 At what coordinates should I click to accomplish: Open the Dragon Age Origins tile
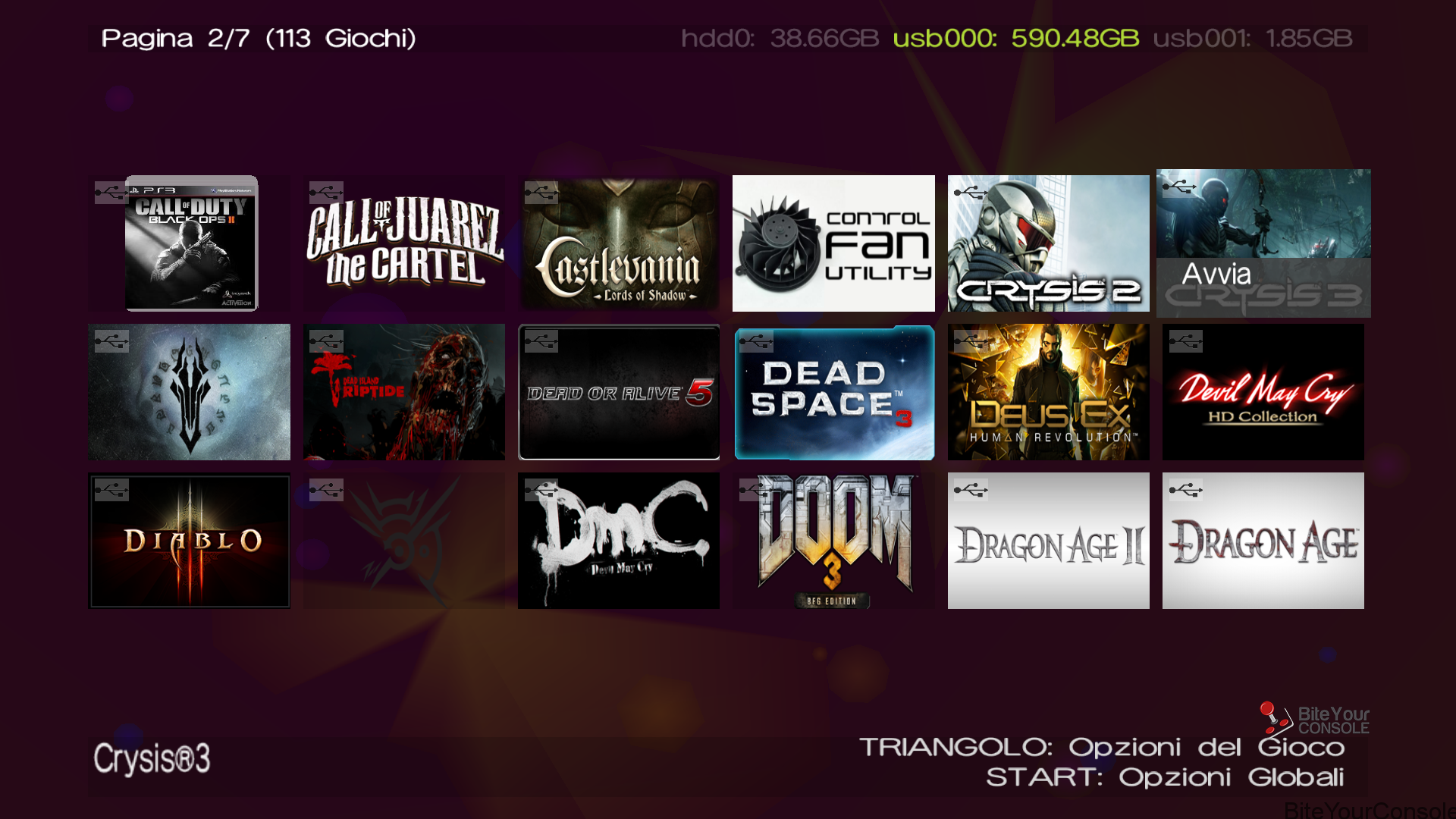click(x=1263, y=541)
